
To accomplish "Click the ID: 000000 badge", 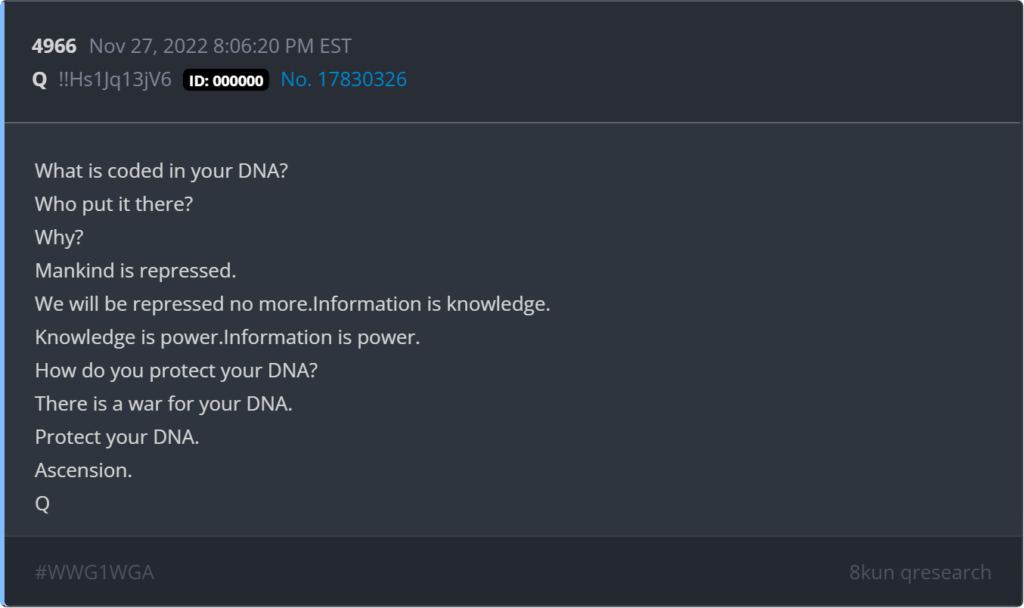I will point(226,80).
